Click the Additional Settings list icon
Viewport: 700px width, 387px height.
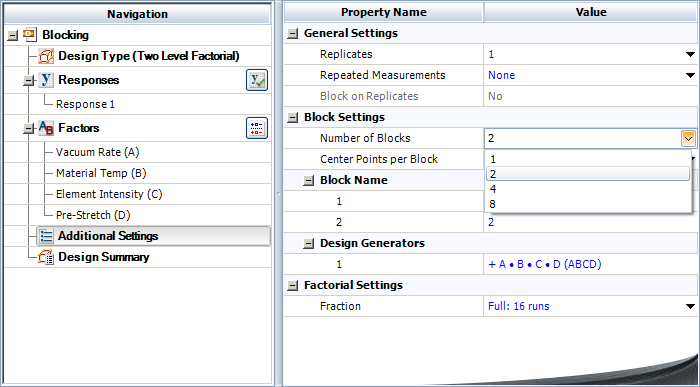(46, 236)
